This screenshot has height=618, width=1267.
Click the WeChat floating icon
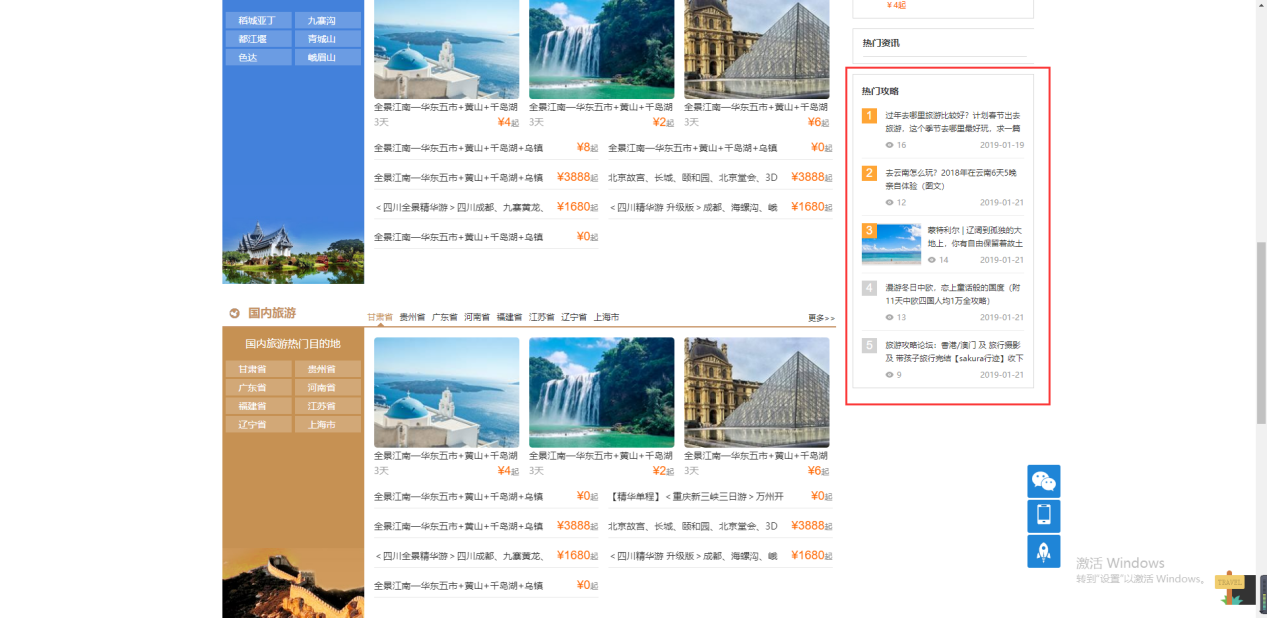pyautogui.click(x=1043, y=482)
